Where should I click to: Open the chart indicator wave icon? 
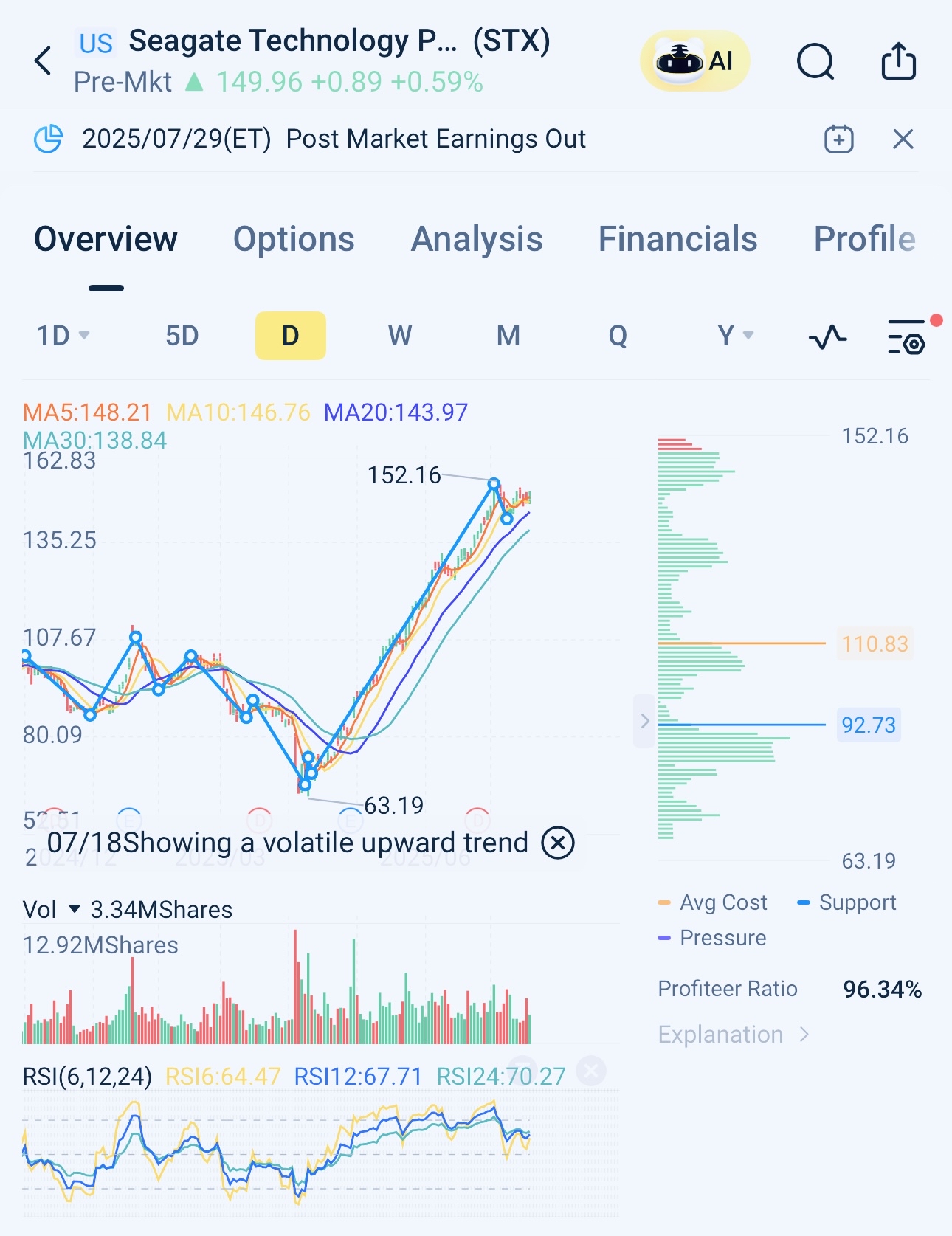pyautogui.click(x=827, y=337)
